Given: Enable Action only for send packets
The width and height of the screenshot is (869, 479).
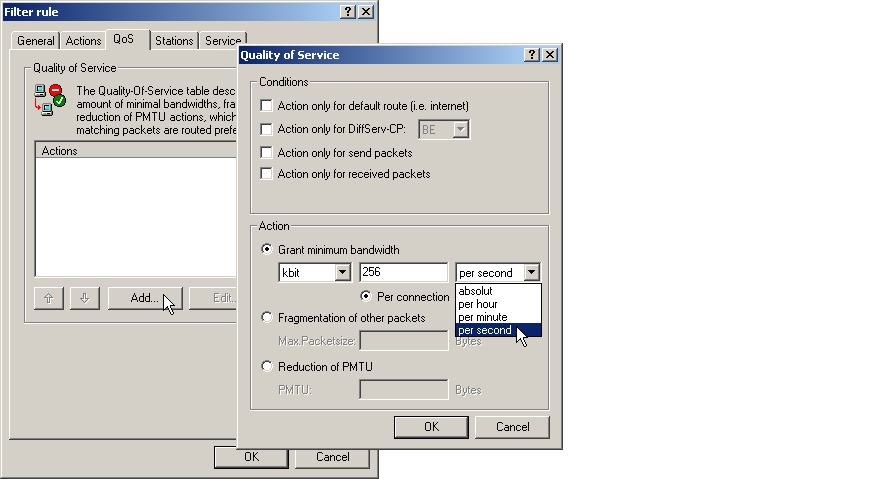Looking at the screenshot, I should pyautogui.click(x=267, y=153).
